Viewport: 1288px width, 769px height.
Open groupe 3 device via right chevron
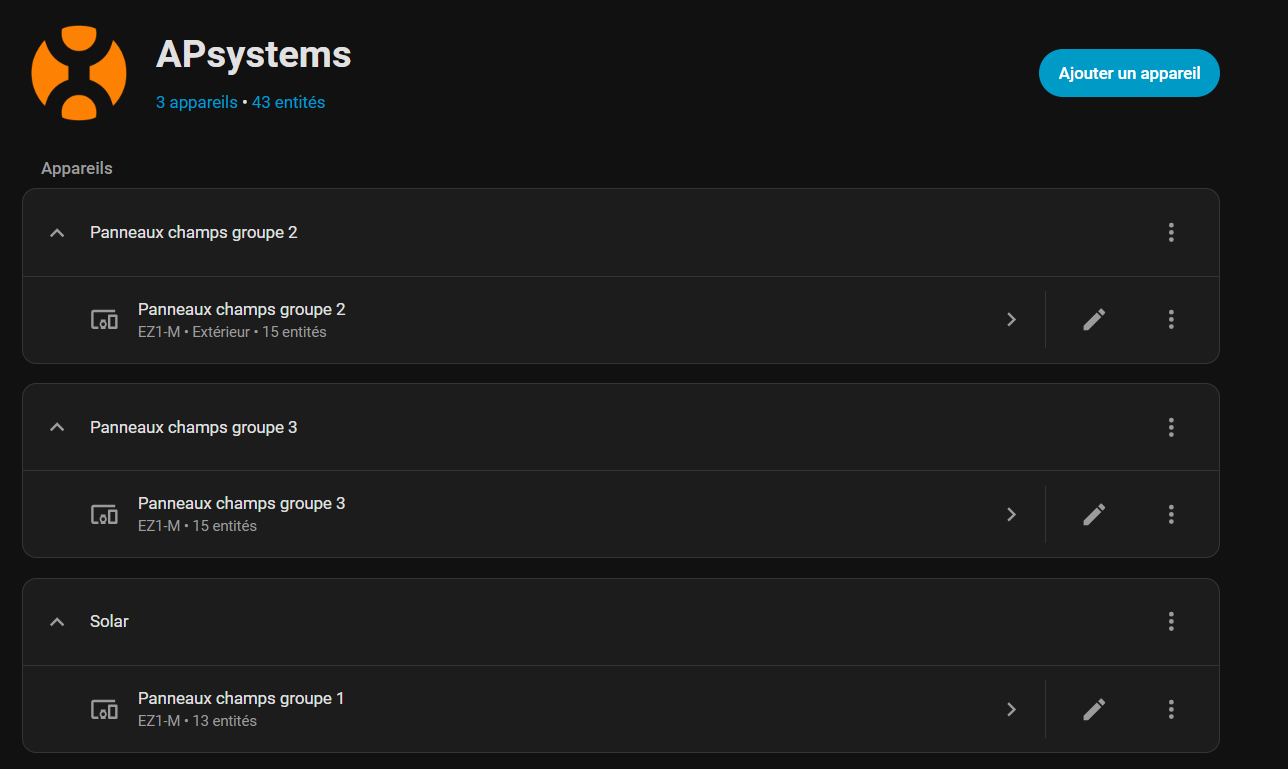[x=1011, y=514]
